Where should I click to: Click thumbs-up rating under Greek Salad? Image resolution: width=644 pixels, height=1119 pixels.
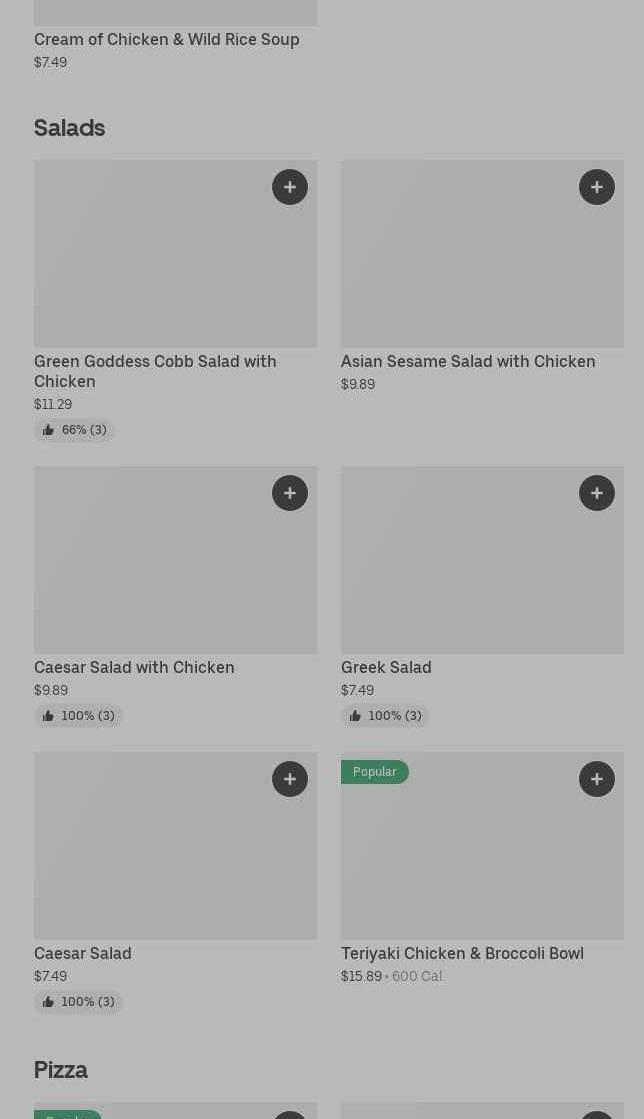click(385, 716)
